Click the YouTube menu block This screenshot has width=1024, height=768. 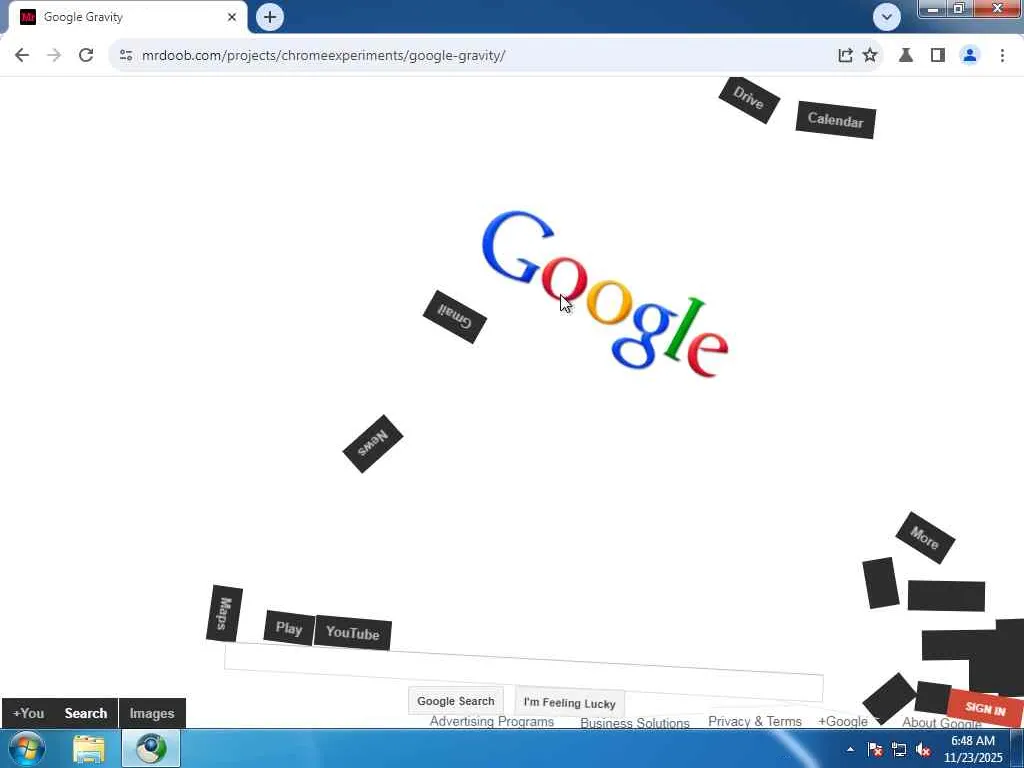pos(353,632)
